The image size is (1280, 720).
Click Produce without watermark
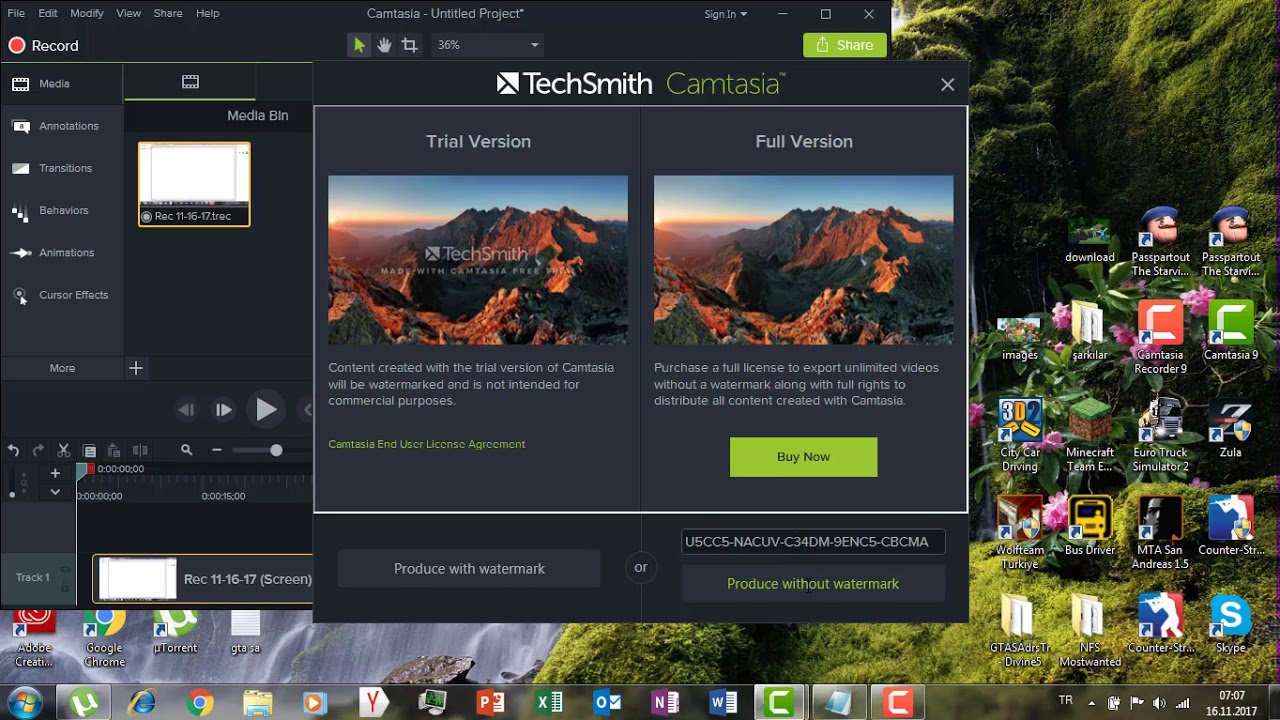(813, 584)
